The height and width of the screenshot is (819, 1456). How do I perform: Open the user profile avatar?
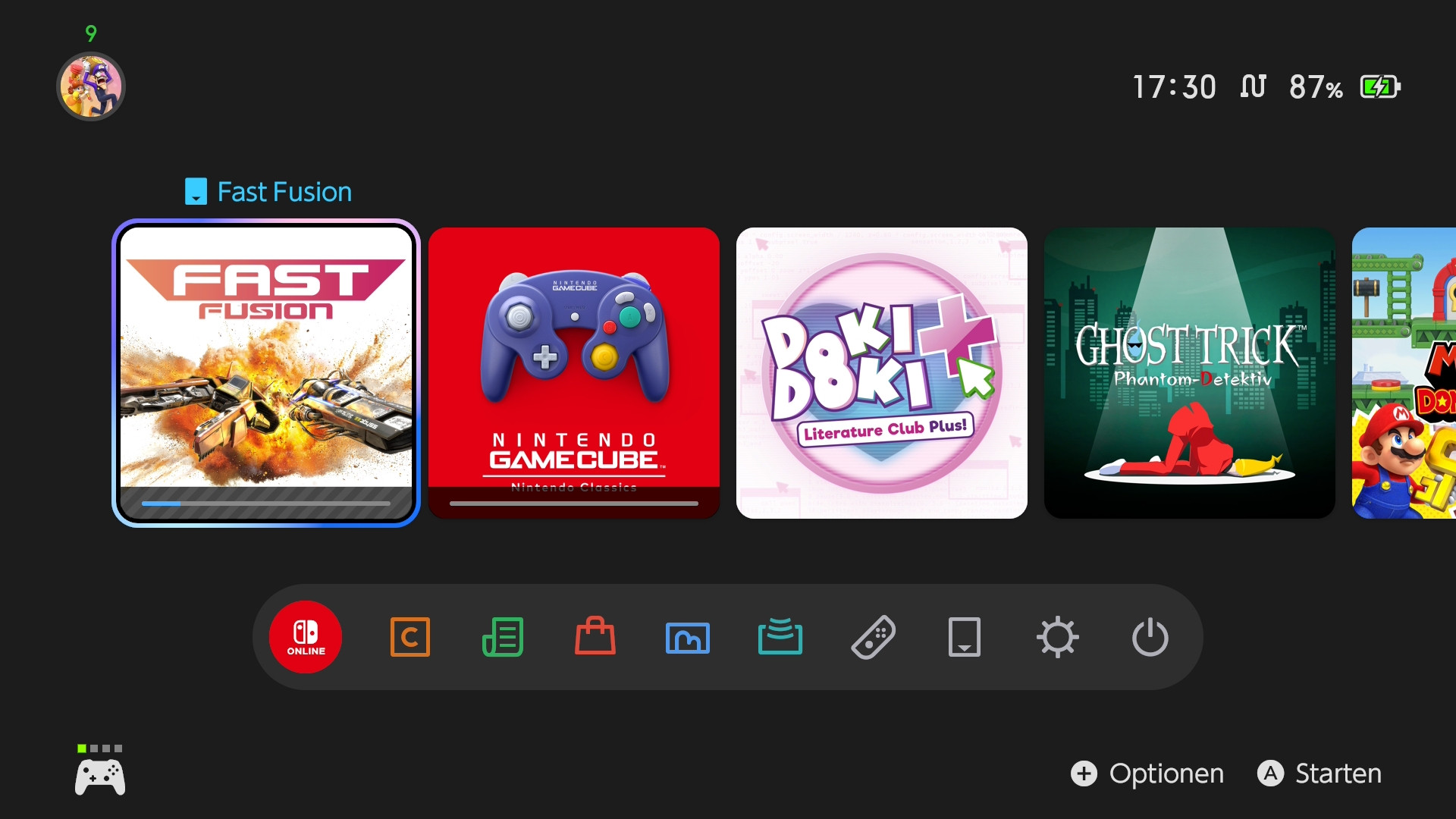[91, 86]
